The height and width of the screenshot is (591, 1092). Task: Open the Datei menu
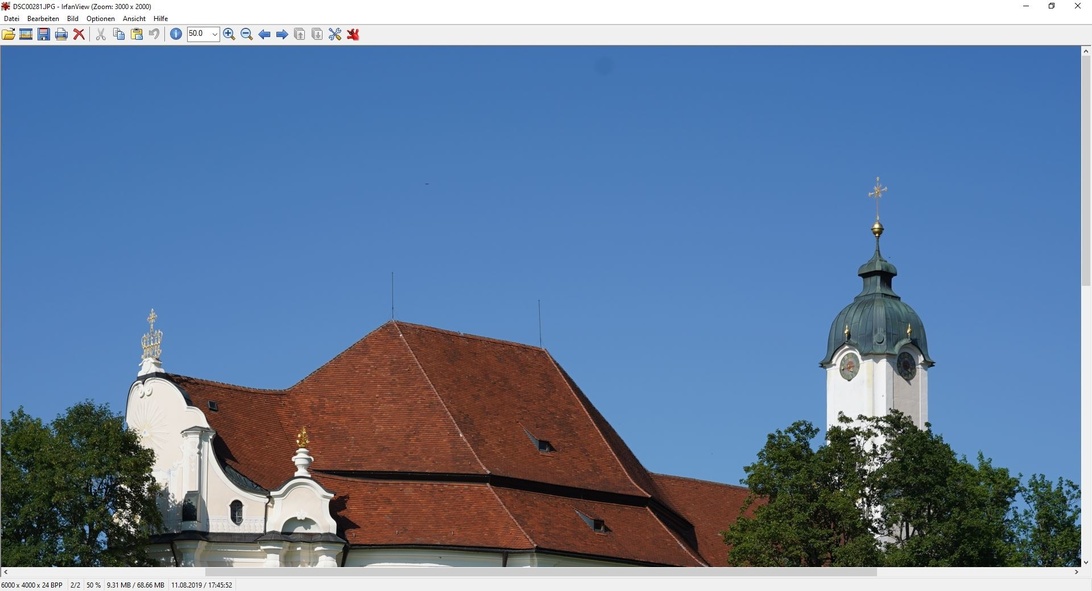click(11, 19)
